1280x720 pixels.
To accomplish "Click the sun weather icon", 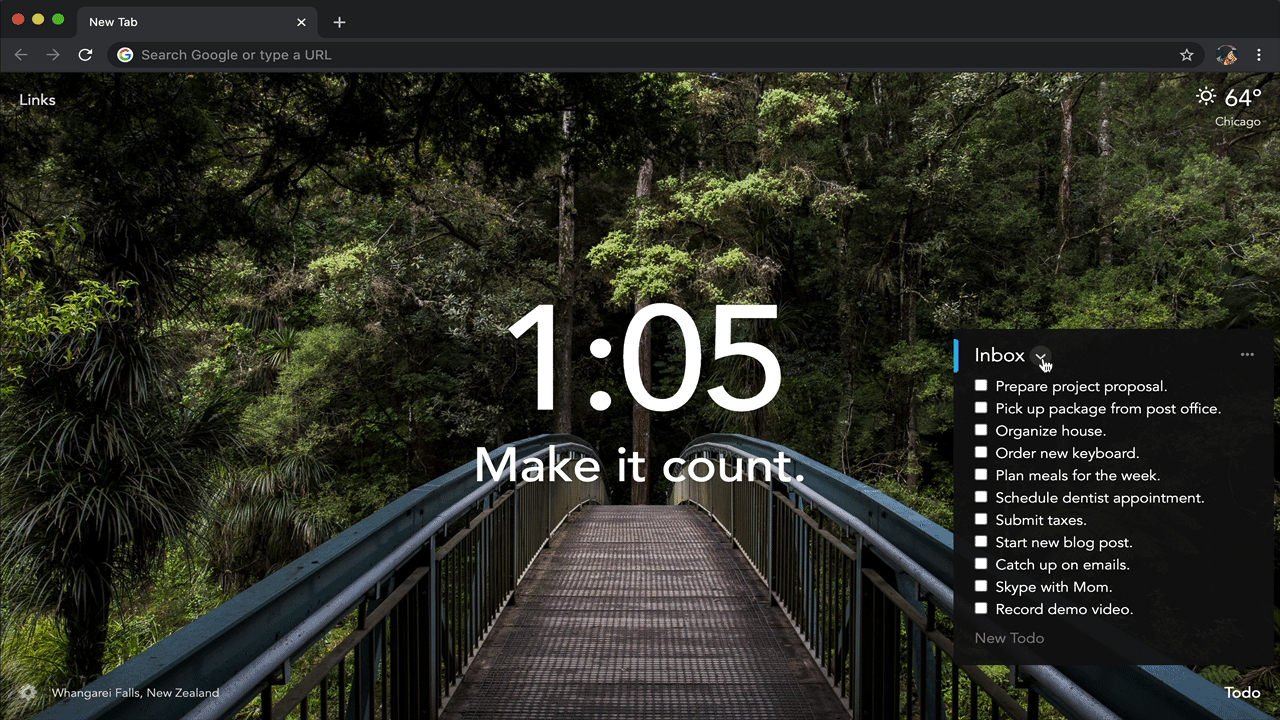I will (x=1207, y=96).
